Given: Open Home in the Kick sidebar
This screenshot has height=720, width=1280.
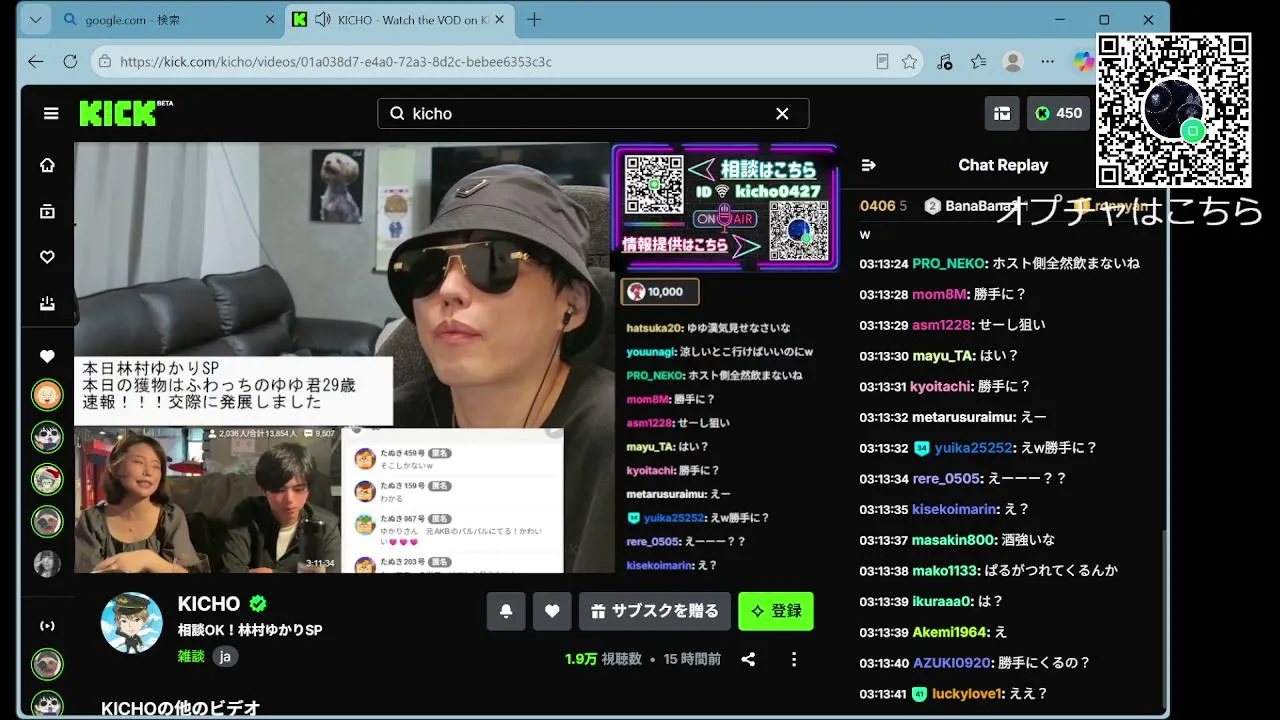Looking at the screenshot, I should click(x=47, y=165).
